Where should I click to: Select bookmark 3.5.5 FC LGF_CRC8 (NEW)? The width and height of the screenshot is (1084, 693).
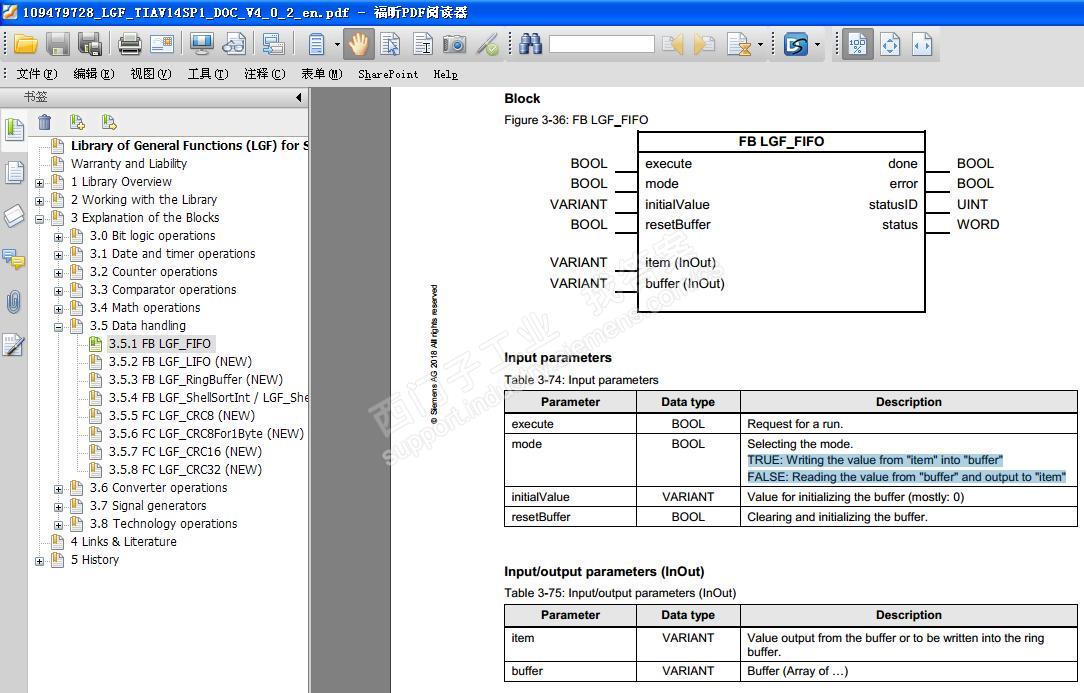[x=181, y=416]
